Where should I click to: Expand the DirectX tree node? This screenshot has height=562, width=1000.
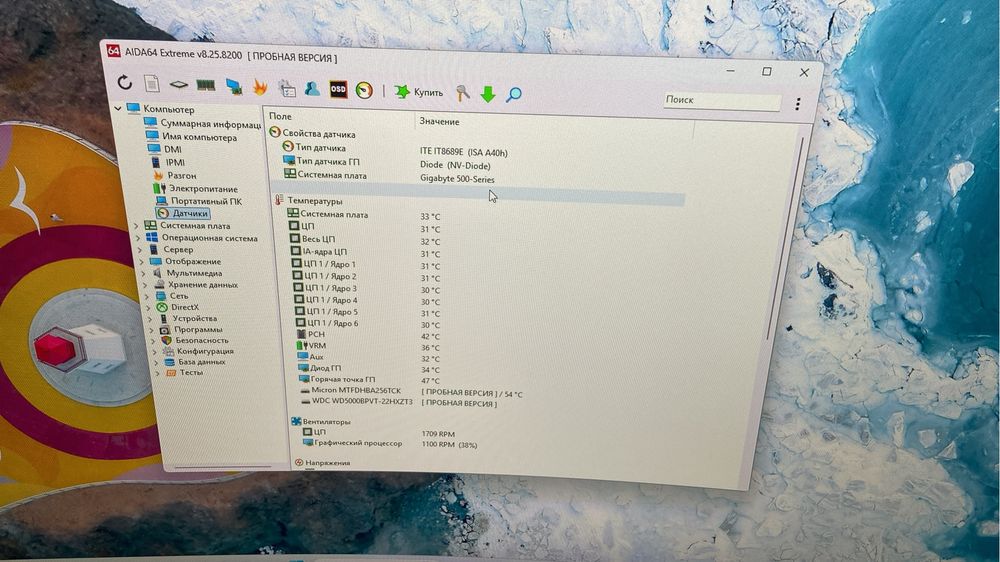point(149,307)
